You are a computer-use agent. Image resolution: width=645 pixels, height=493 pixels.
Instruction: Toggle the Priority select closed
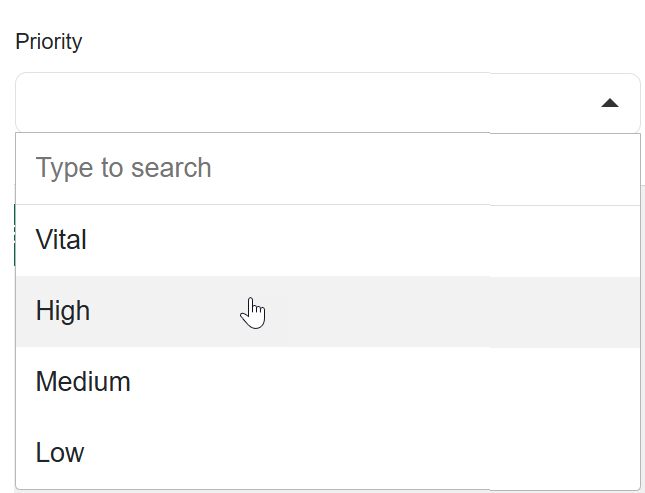tap(610, 103)
